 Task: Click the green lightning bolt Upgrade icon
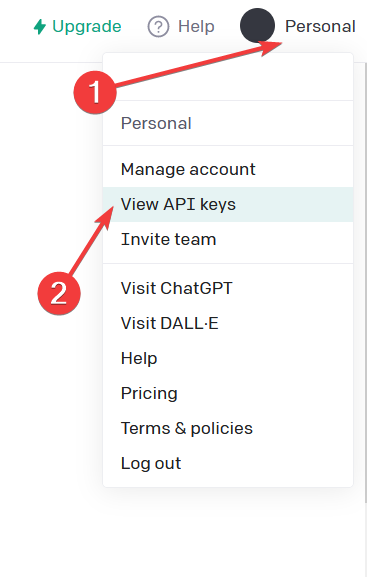point(39,26)
